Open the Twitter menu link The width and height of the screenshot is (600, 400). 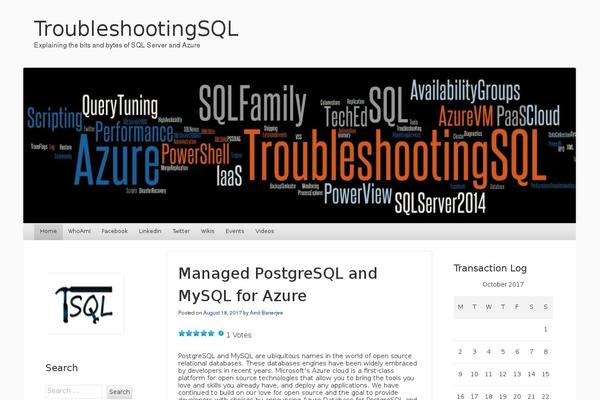pos(181,231)
